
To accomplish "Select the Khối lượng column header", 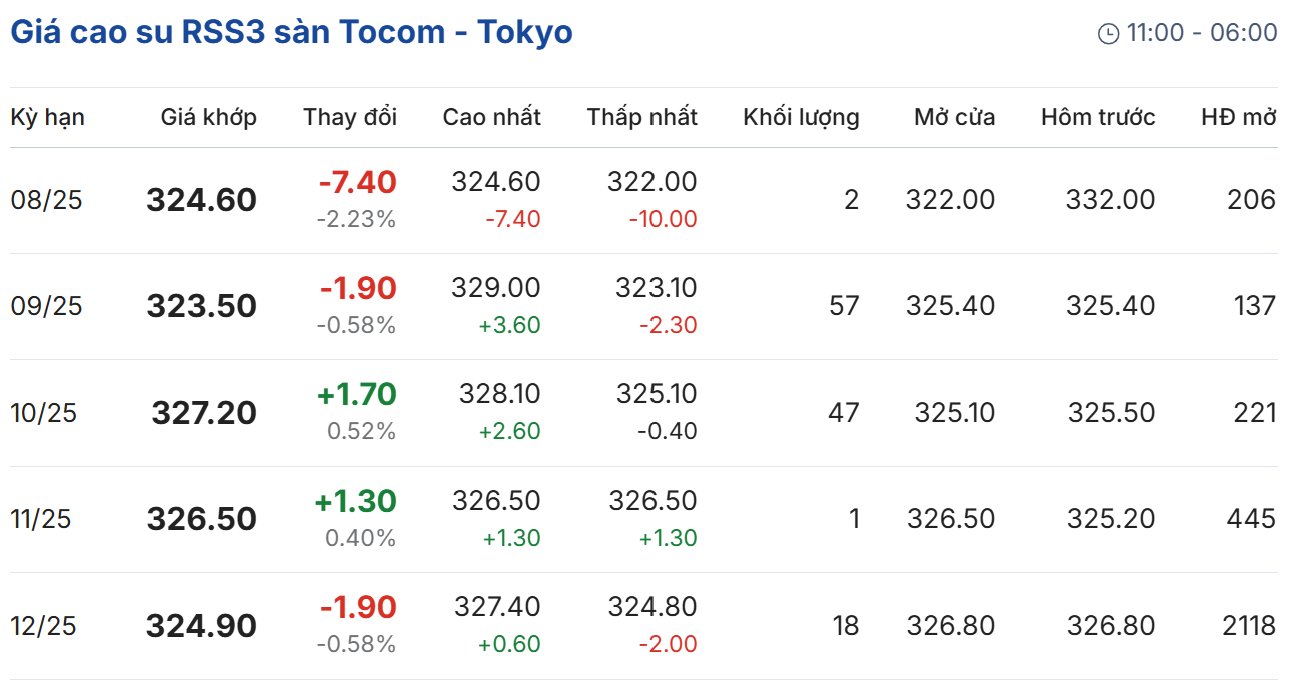I will tap(801, 118).
